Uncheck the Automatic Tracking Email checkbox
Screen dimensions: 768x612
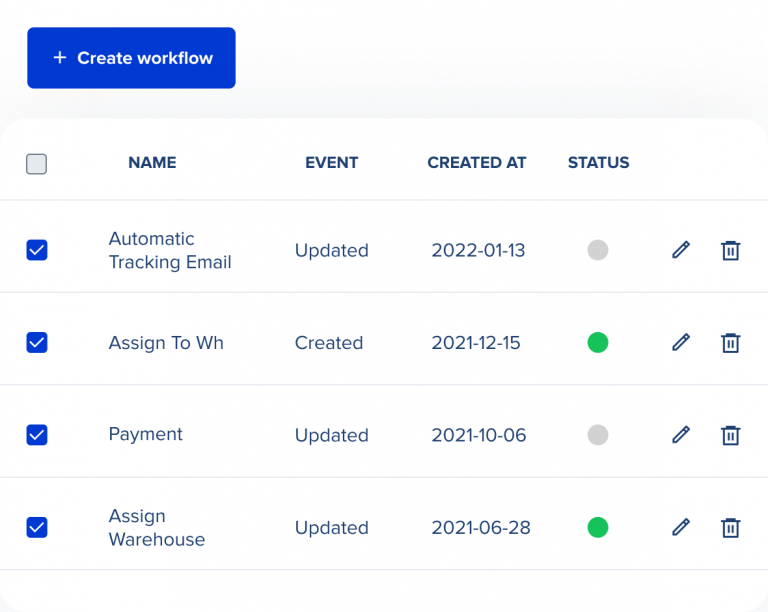[x=37, y=250]
